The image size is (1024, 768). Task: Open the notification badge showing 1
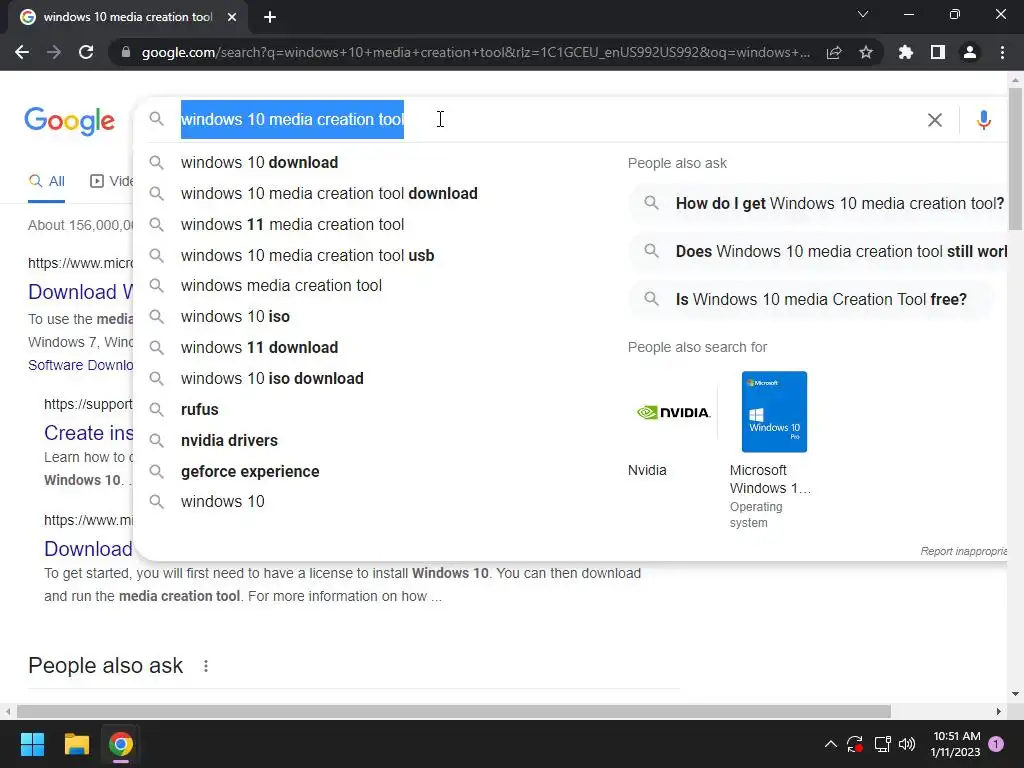point(996,744)
